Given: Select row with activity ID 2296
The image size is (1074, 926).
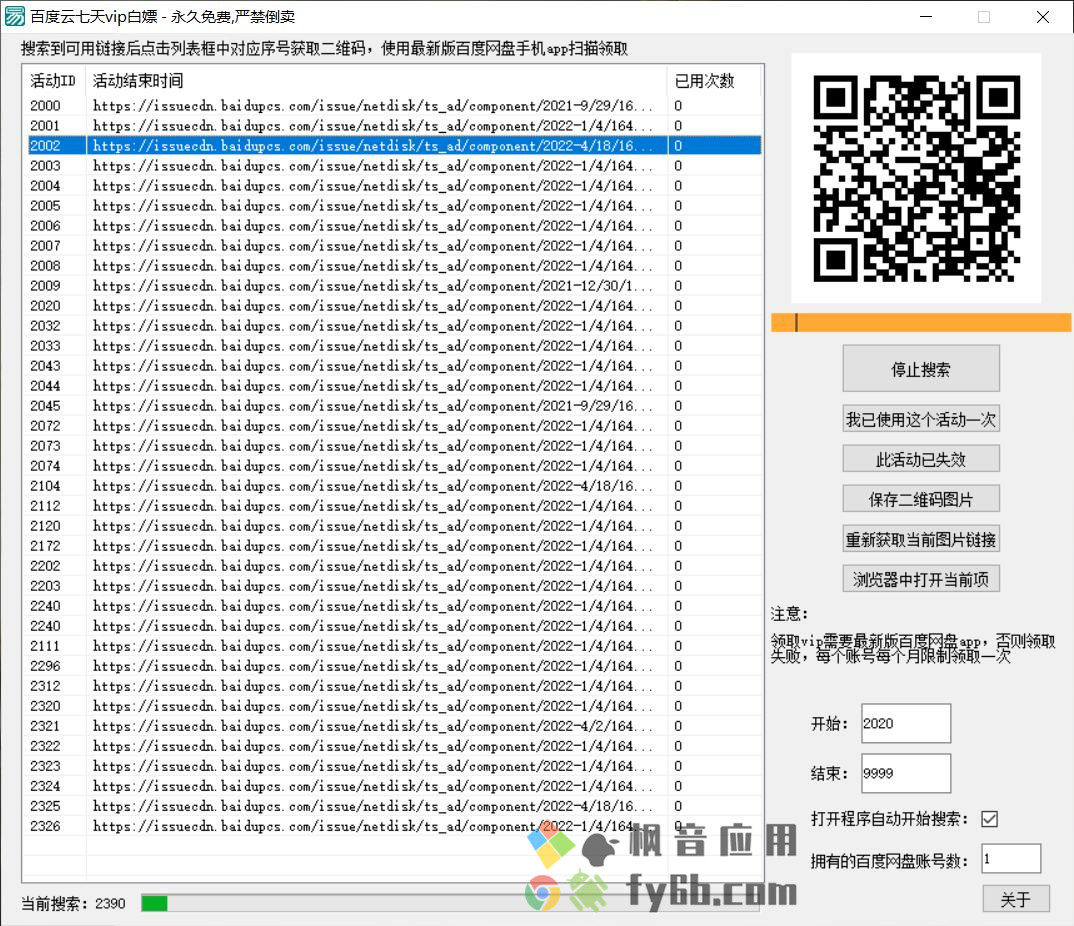Looking at the screenshot, I should (394, 666).
